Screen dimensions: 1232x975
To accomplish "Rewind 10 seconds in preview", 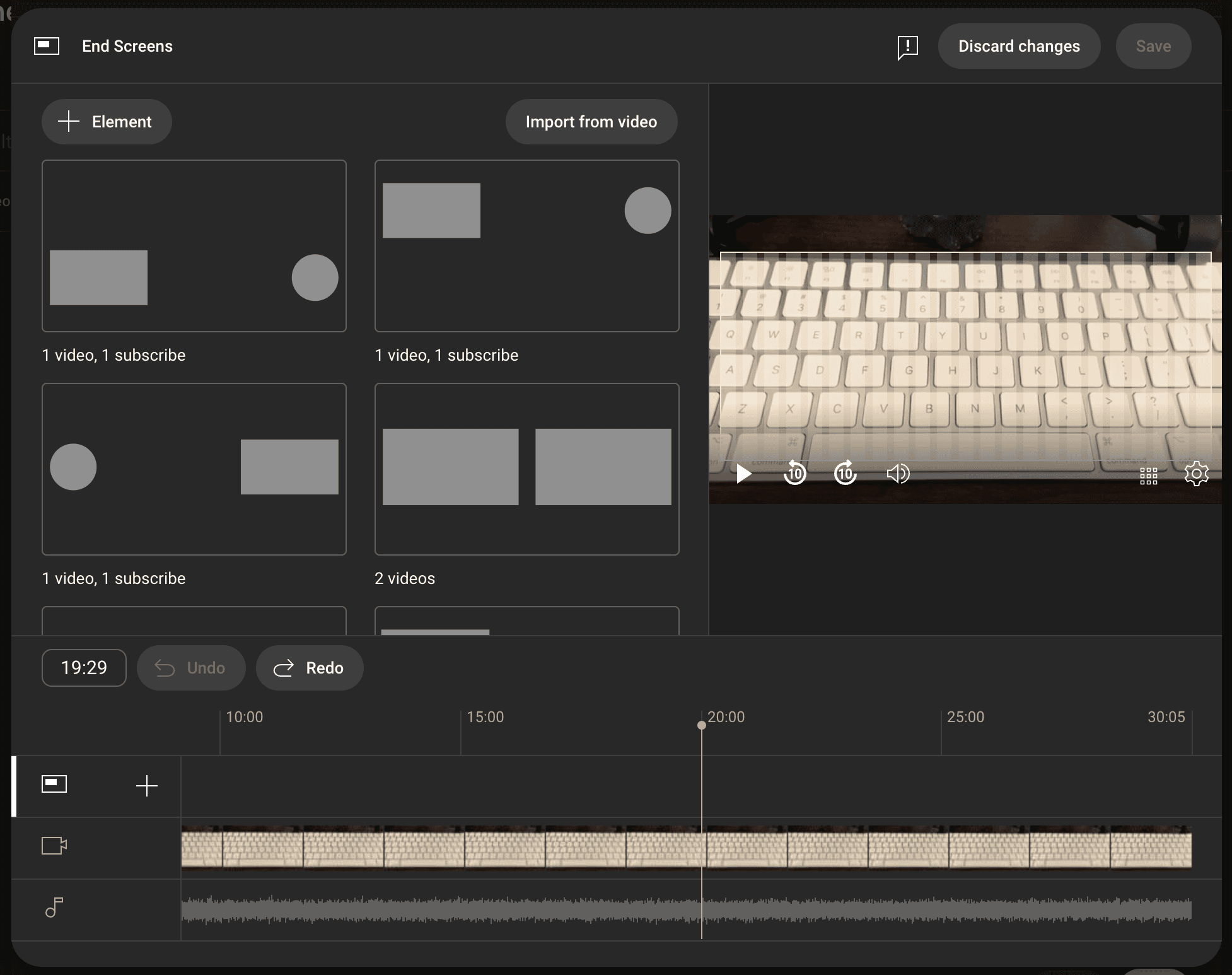I will click(x=794, y=472).
